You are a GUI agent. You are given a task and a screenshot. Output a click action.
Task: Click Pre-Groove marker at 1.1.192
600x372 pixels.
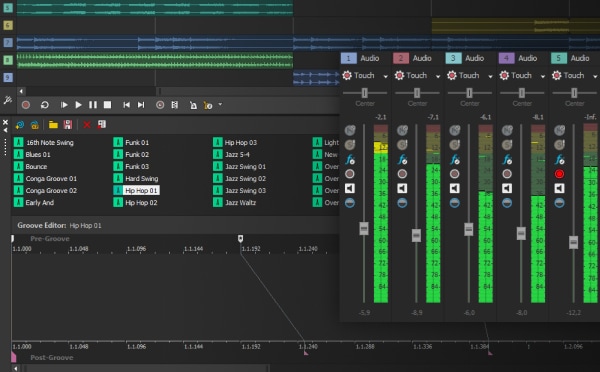click(x=240, y=239)
